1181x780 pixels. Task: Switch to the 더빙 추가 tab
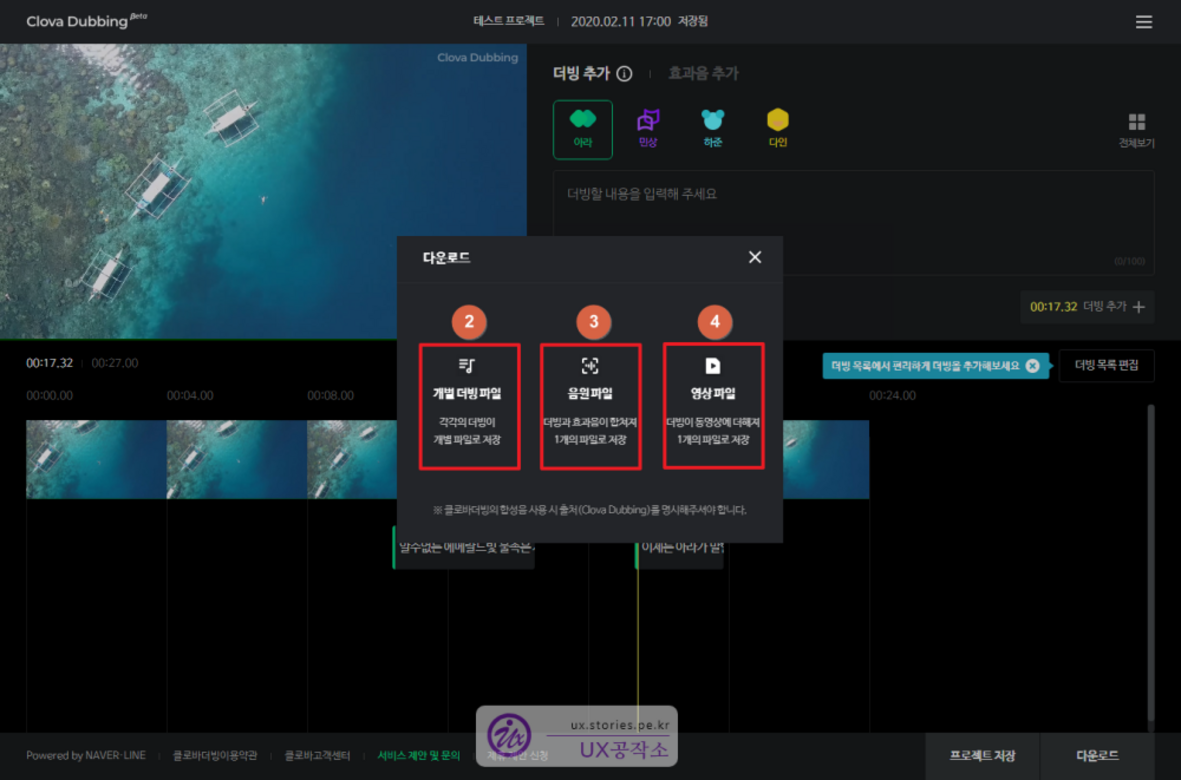pyautogui.click(x=581, y=74)
